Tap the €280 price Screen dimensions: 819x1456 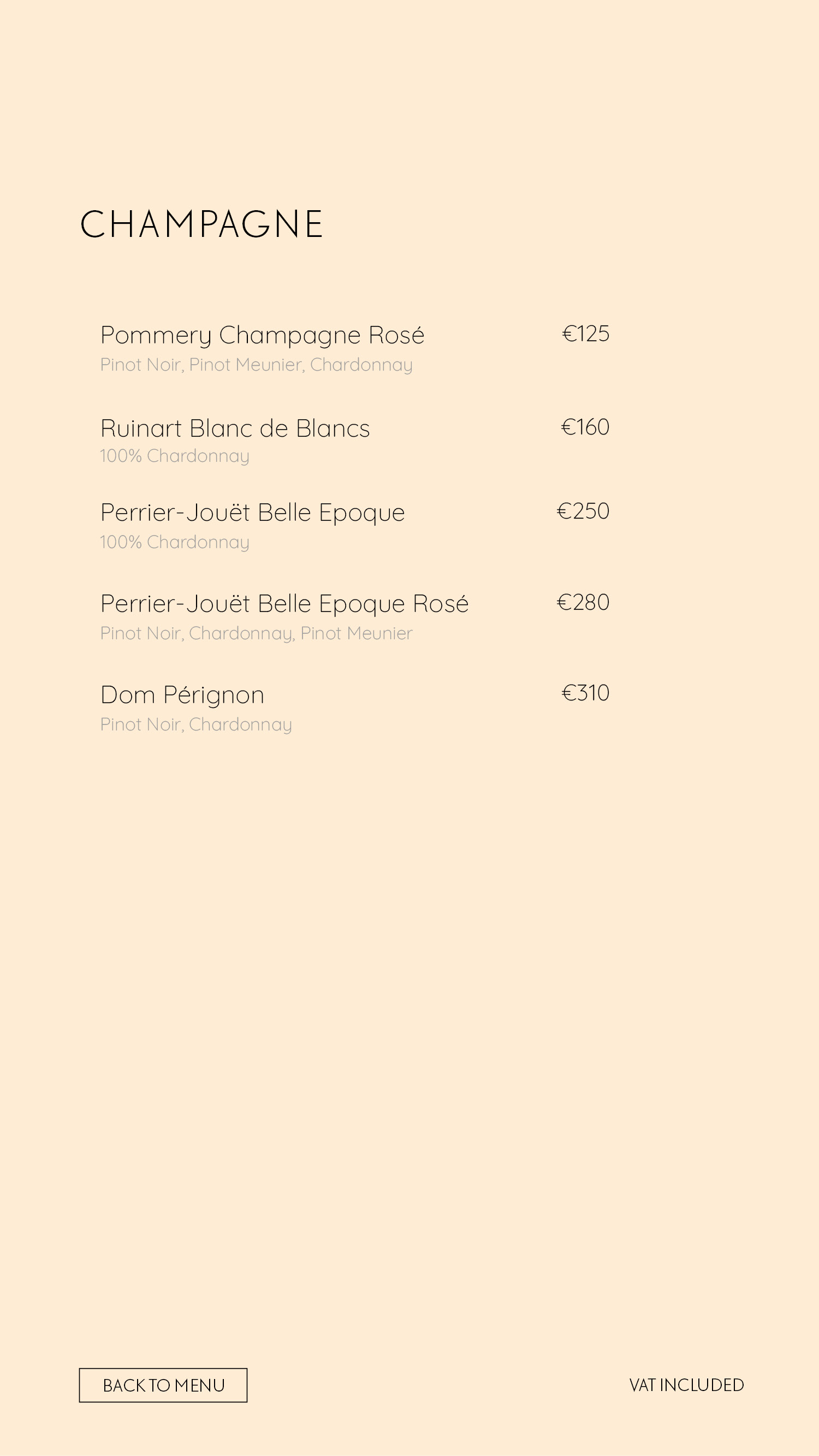coord(583,602)
